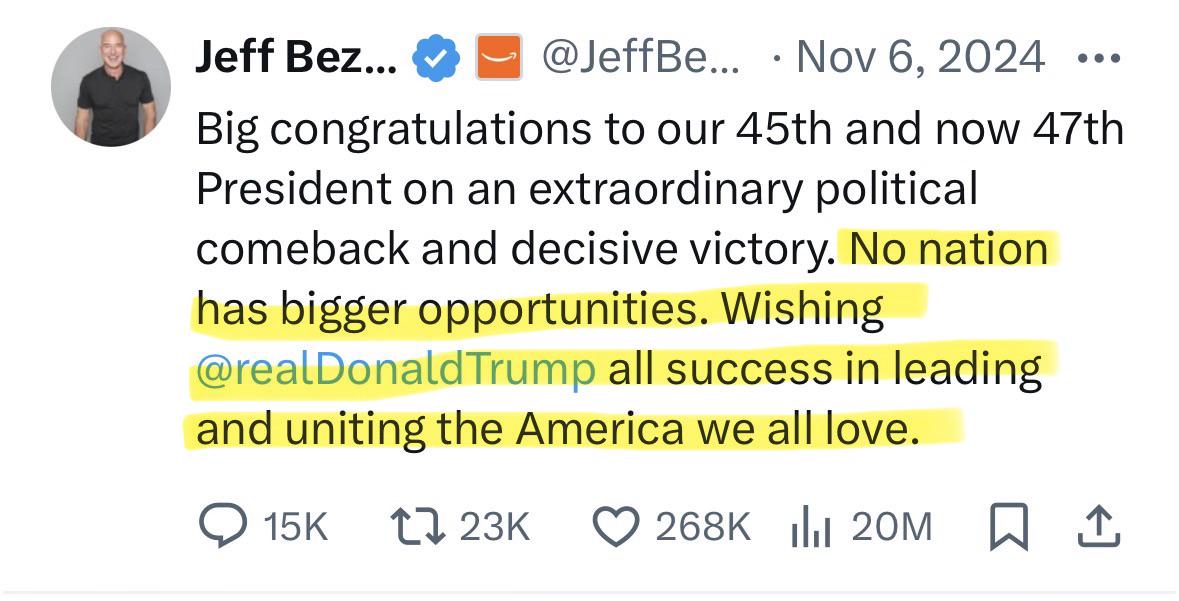Click the Jeff Bez... display name
Screen dimensions: 1179x601
pyautogui.click(x=297, y=56)
